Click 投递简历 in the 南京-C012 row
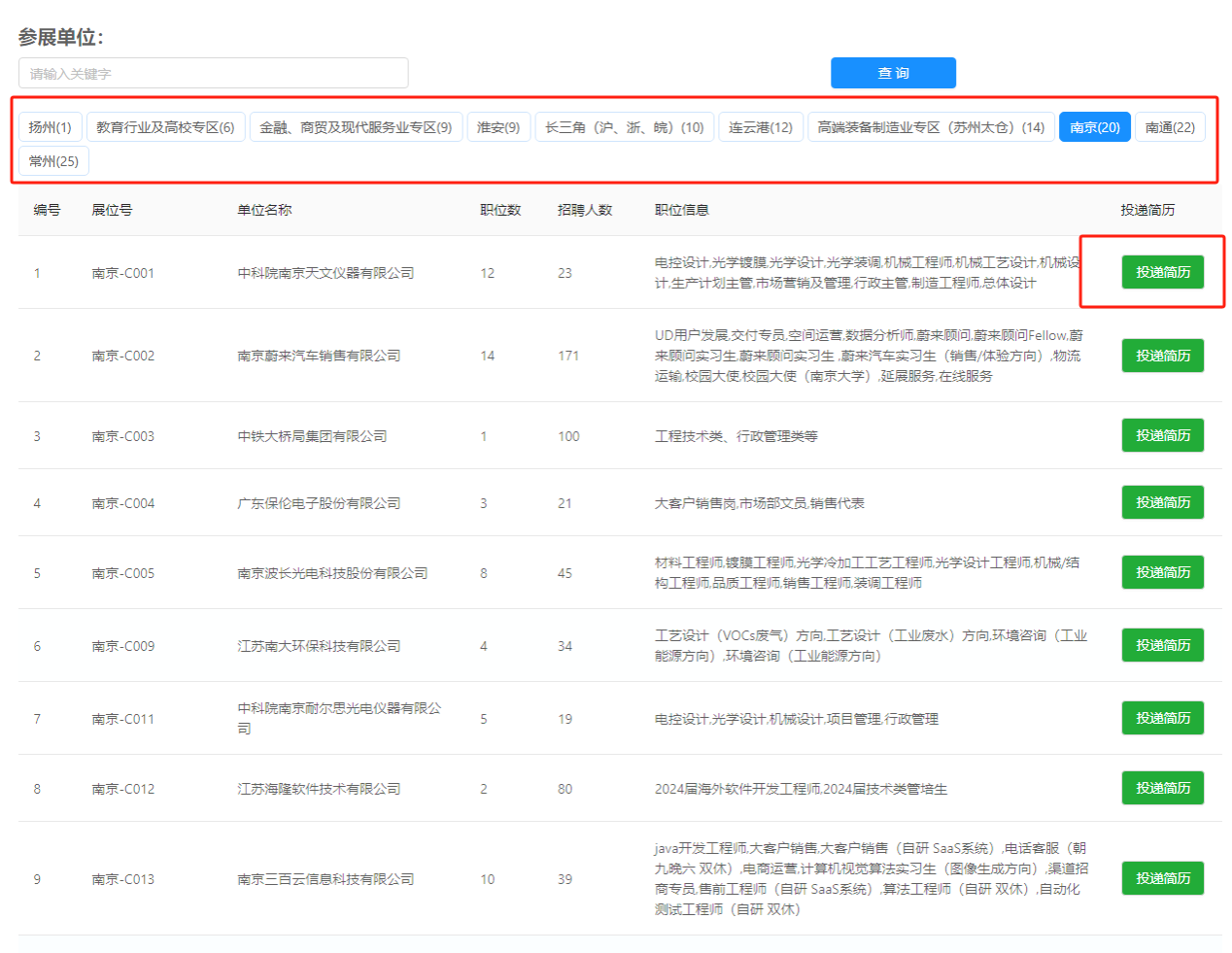Image resolution: width=1232 pixels, height=953 pixels. pos(1162,788)
